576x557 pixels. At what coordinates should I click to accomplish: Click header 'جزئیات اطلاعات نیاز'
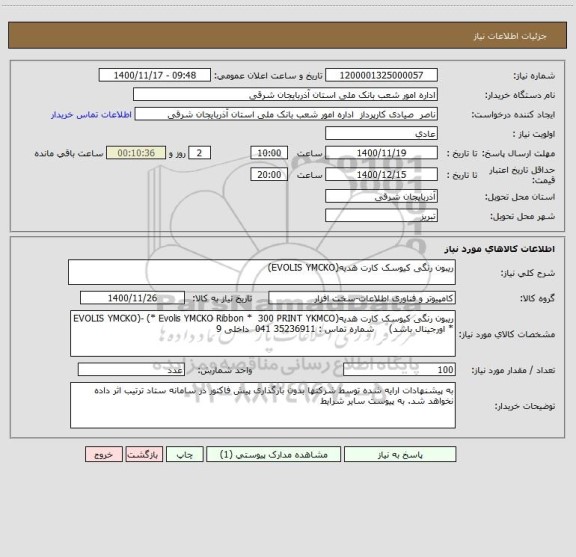(x=510, y=36)
